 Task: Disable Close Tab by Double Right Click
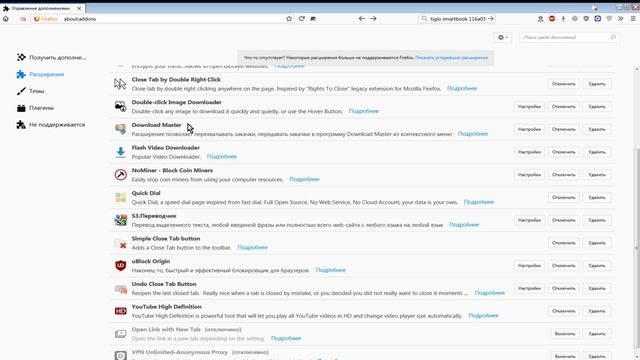click(563, 84)
